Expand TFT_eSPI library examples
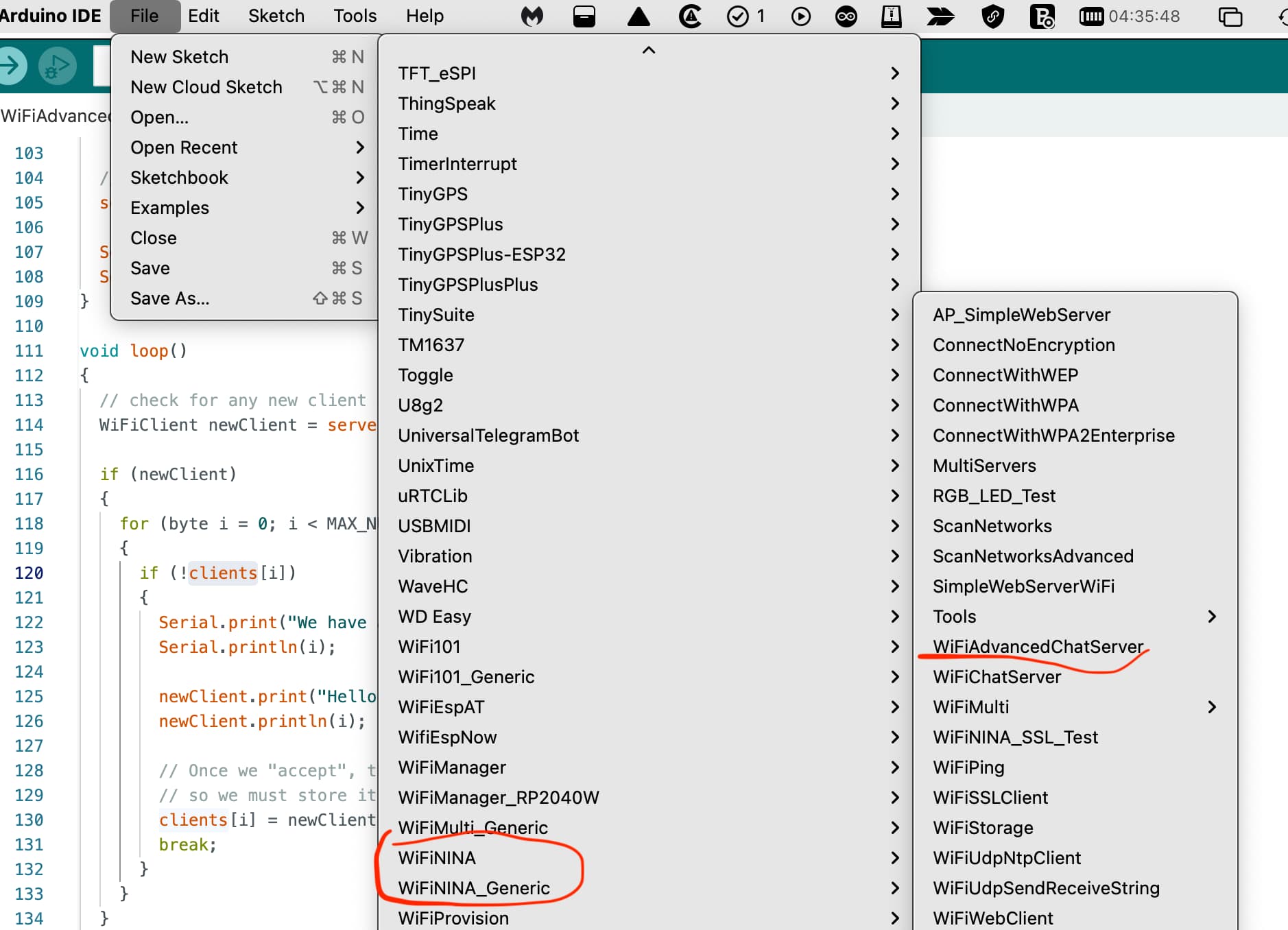 tap(649, 73)
